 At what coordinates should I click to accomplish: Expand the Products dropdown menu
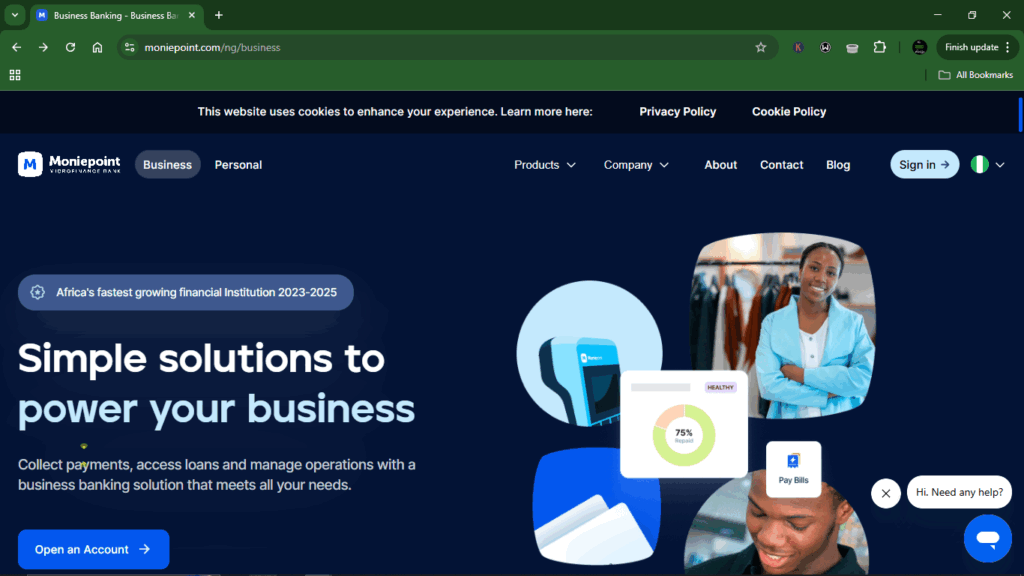pyautogui.click(x=545, y=165)
